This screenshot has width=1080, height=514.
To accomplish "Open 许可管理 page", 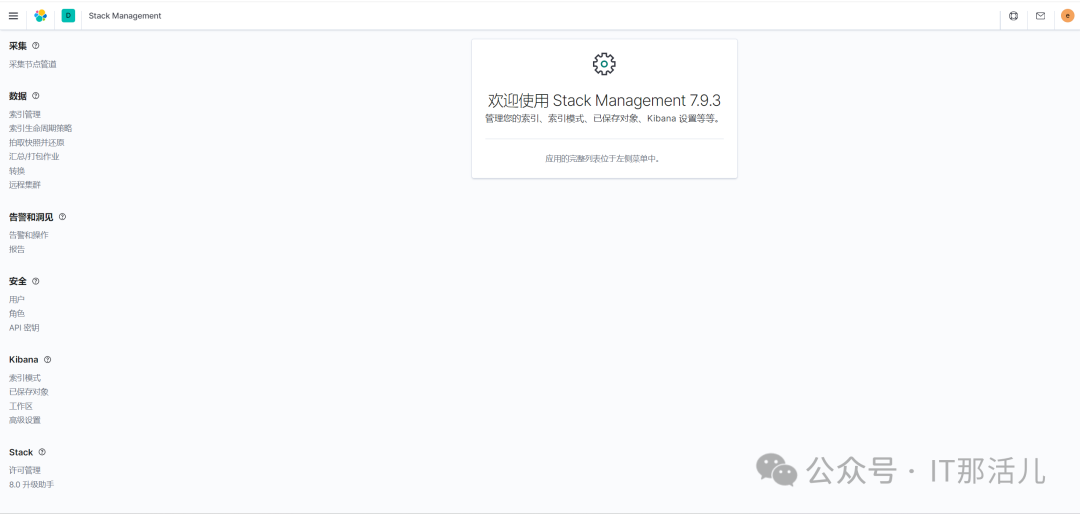I will point(25,471).
